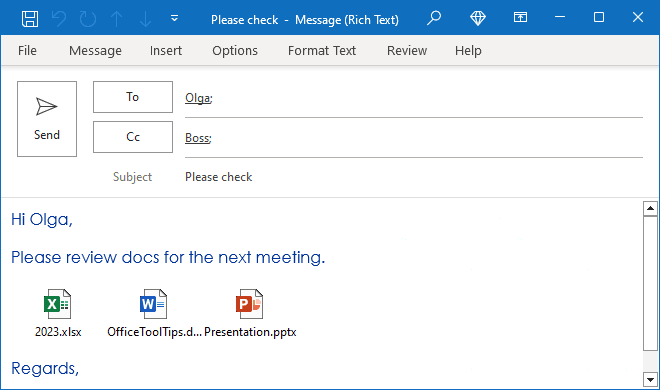Click the Redo arrow icon

click(88, 19)
